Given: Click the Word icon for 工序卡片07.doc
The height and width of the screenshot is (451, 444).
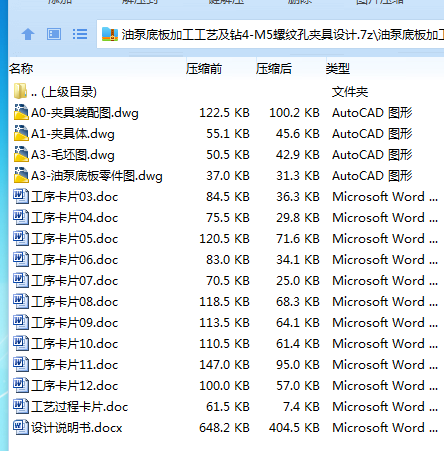Looking at the screenshot, I should click(x=21, y=280).
